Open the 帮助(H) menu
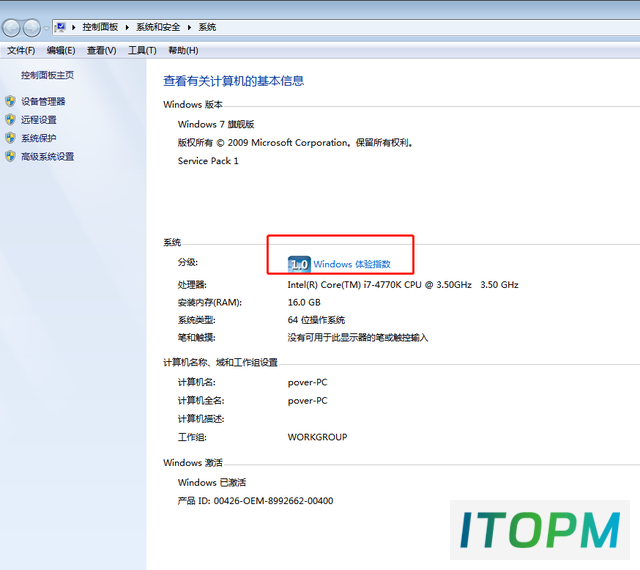This screenshot has width=640, height=570. click(183, 50)
